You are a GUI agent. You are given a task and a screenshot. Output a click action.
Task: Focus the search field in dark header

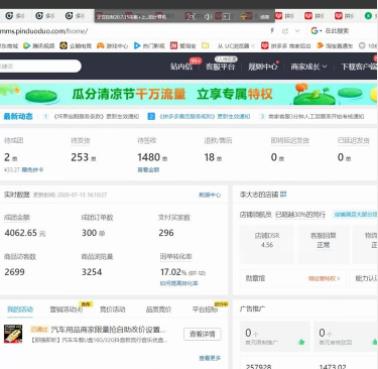point(40,66)
